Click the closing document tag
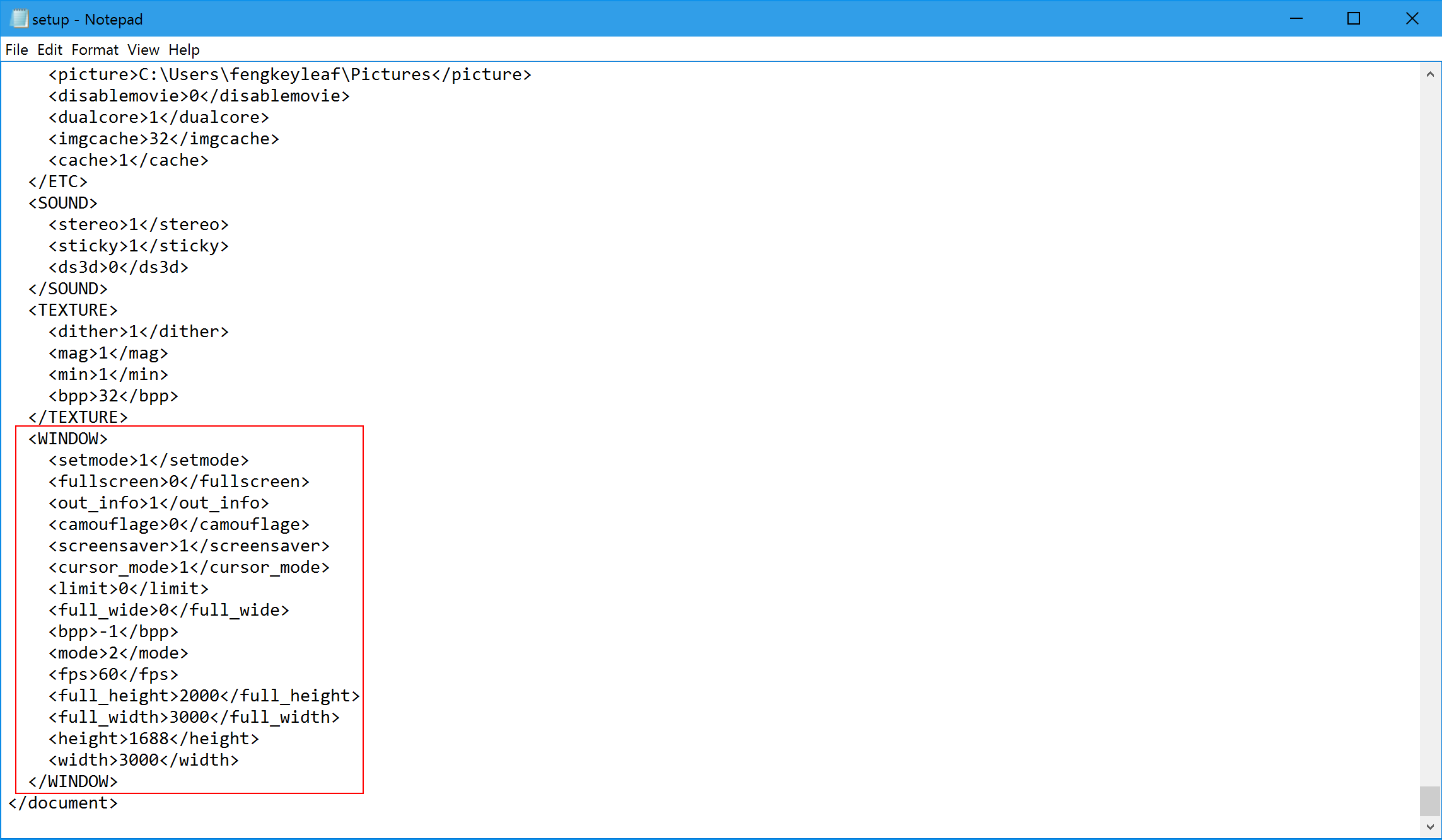This screenshot has height=840, width=1442. [x=63, y=803]
